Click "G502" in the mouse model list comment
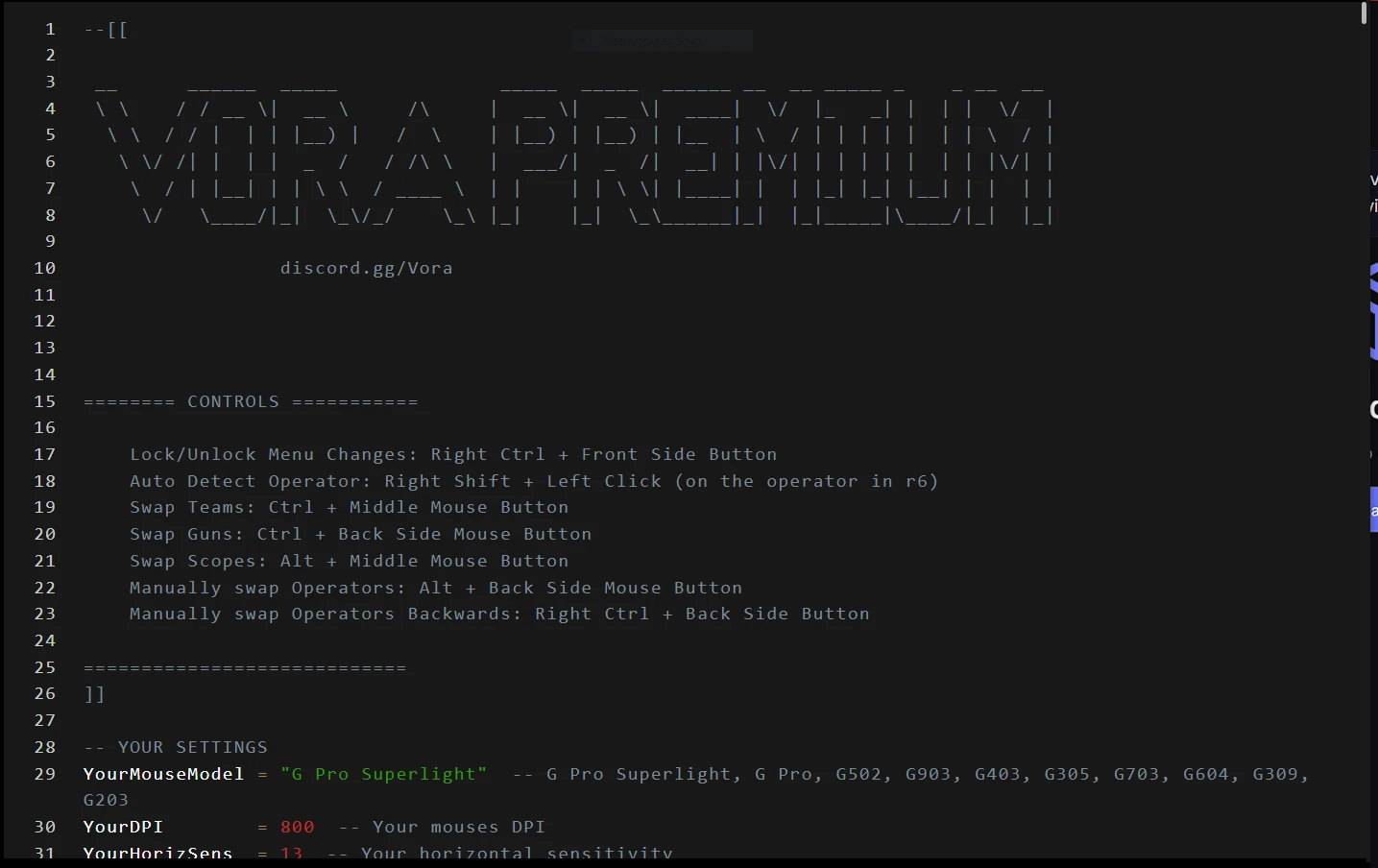Viewport: 1378px width, 868px height. click(858, 774)
